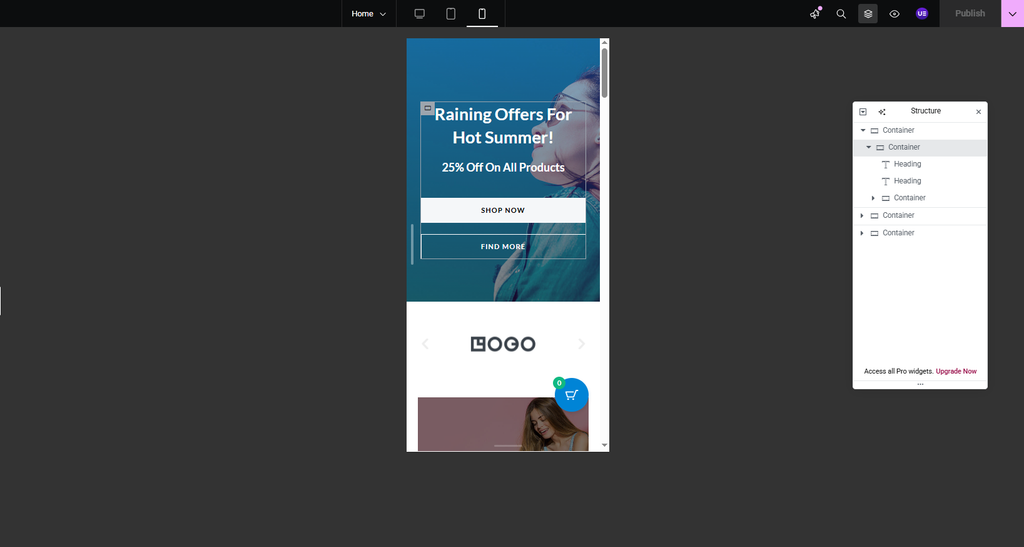
Task: Click the "Access all Pro widgets." text
Action: coord(899,371)
